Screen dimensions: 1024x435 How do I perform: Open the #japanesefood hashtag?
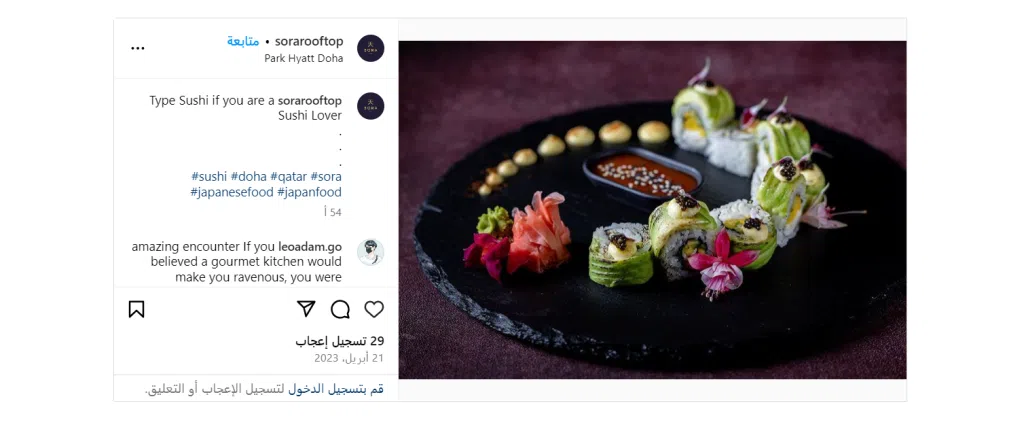tap(232, 192)
